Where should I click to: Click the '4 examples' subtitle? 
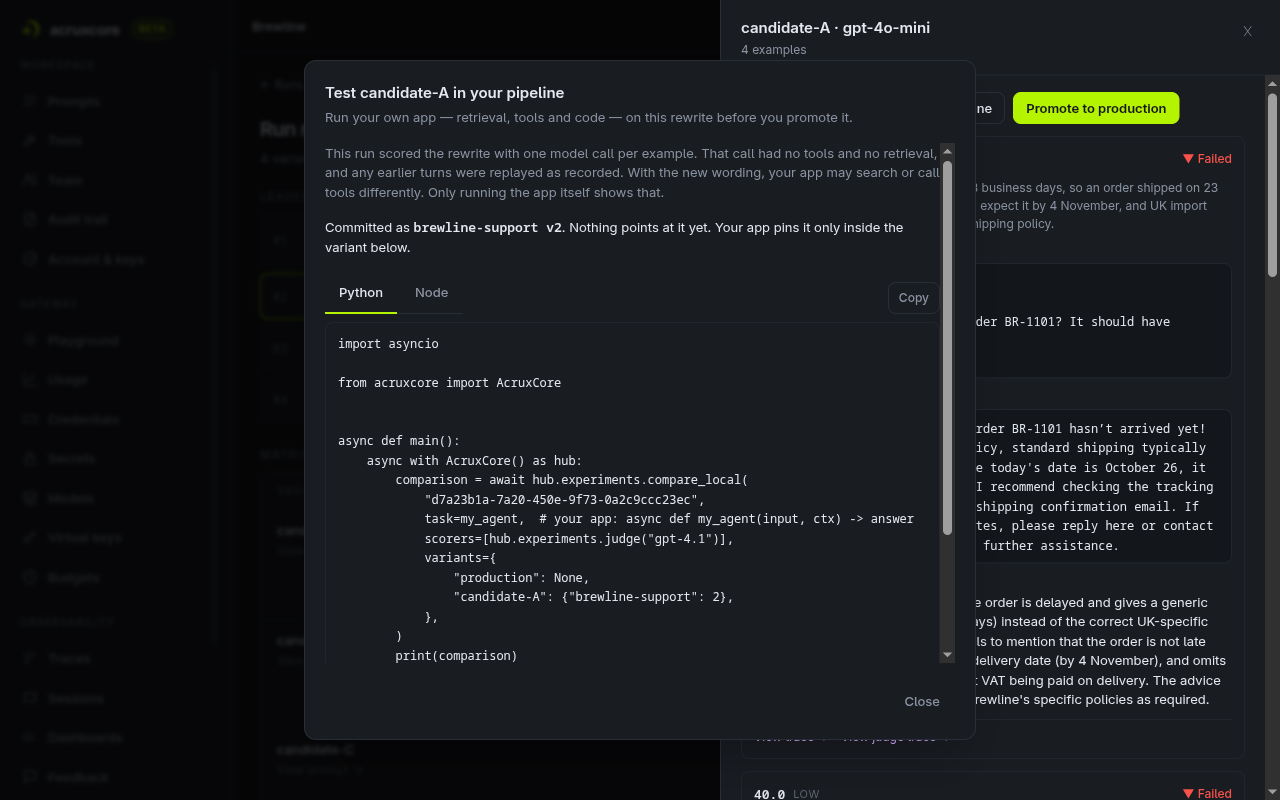[x=774, y=50]
